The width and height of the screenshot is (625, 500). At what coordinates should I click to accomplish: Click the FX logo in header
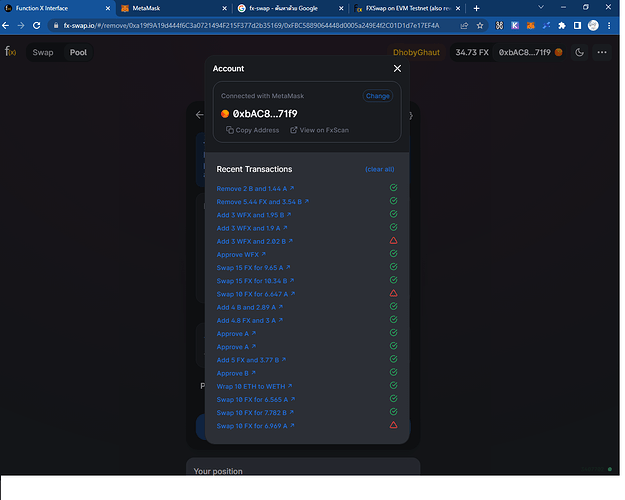pyautogui.click(x=11, y=52)
